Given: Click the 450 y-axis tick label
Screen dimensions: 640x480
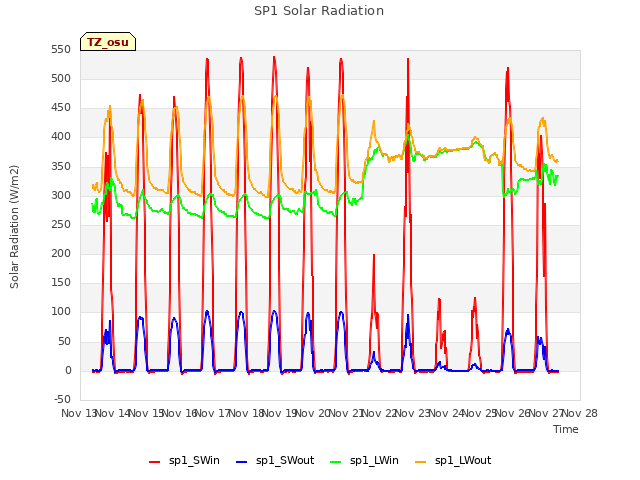Looking at the screenshot, I should click(x=61, y=108).
